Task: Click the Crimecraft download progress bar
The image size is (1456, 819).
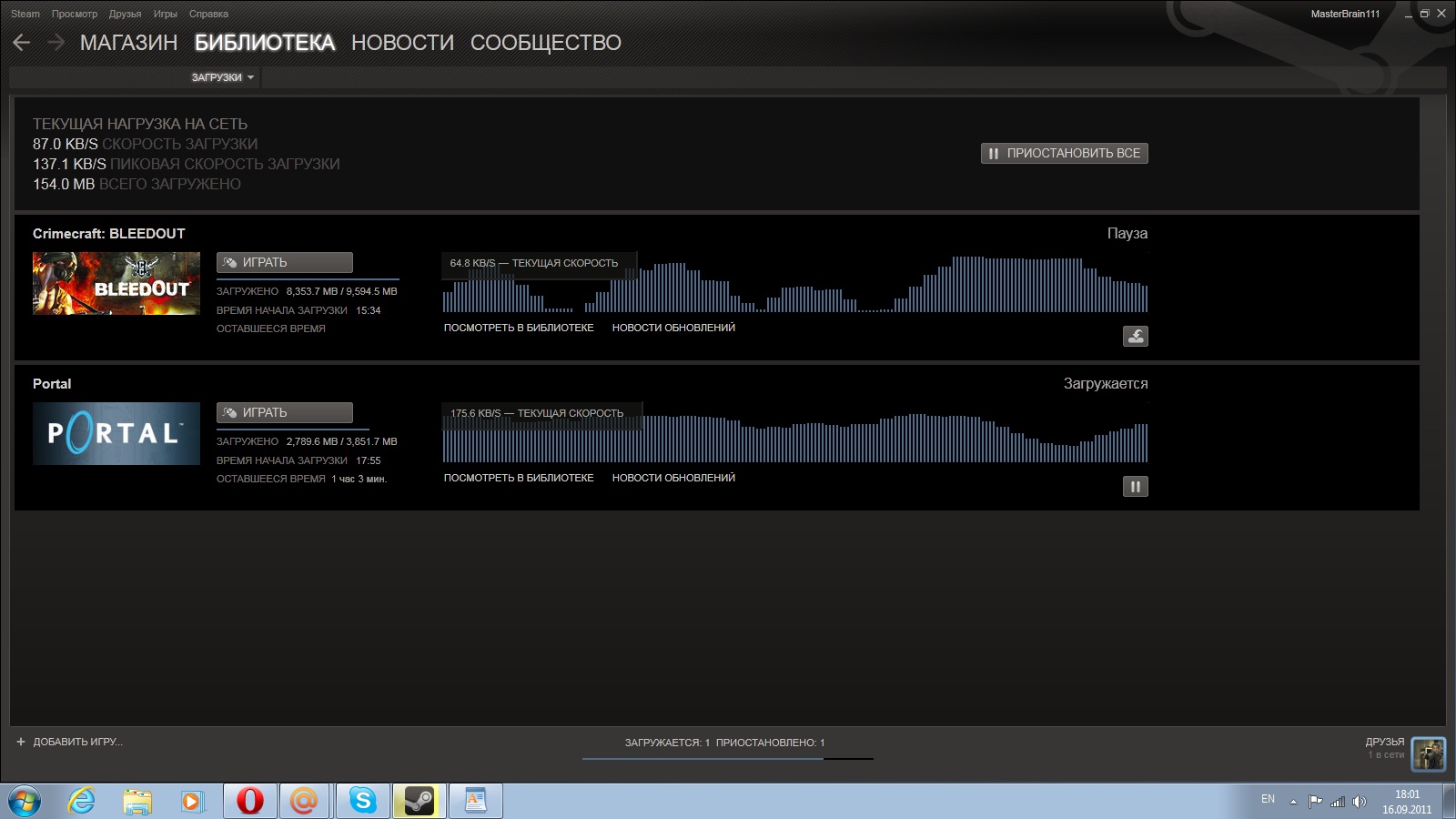Action: pos(308,278)
